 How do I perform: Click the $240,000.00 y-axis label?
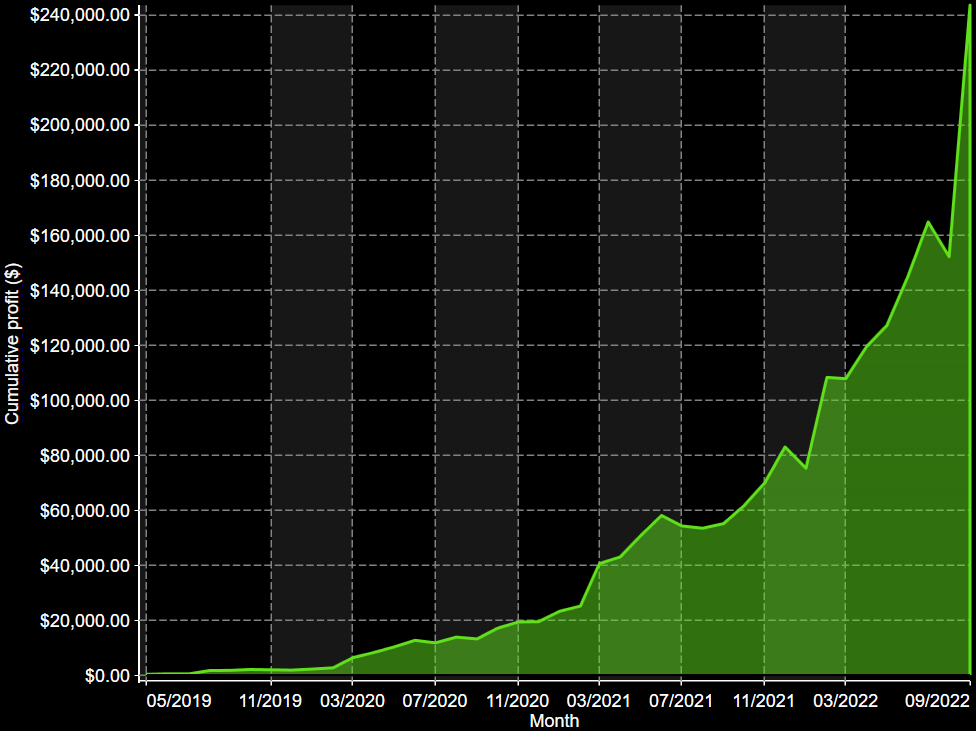80,14
